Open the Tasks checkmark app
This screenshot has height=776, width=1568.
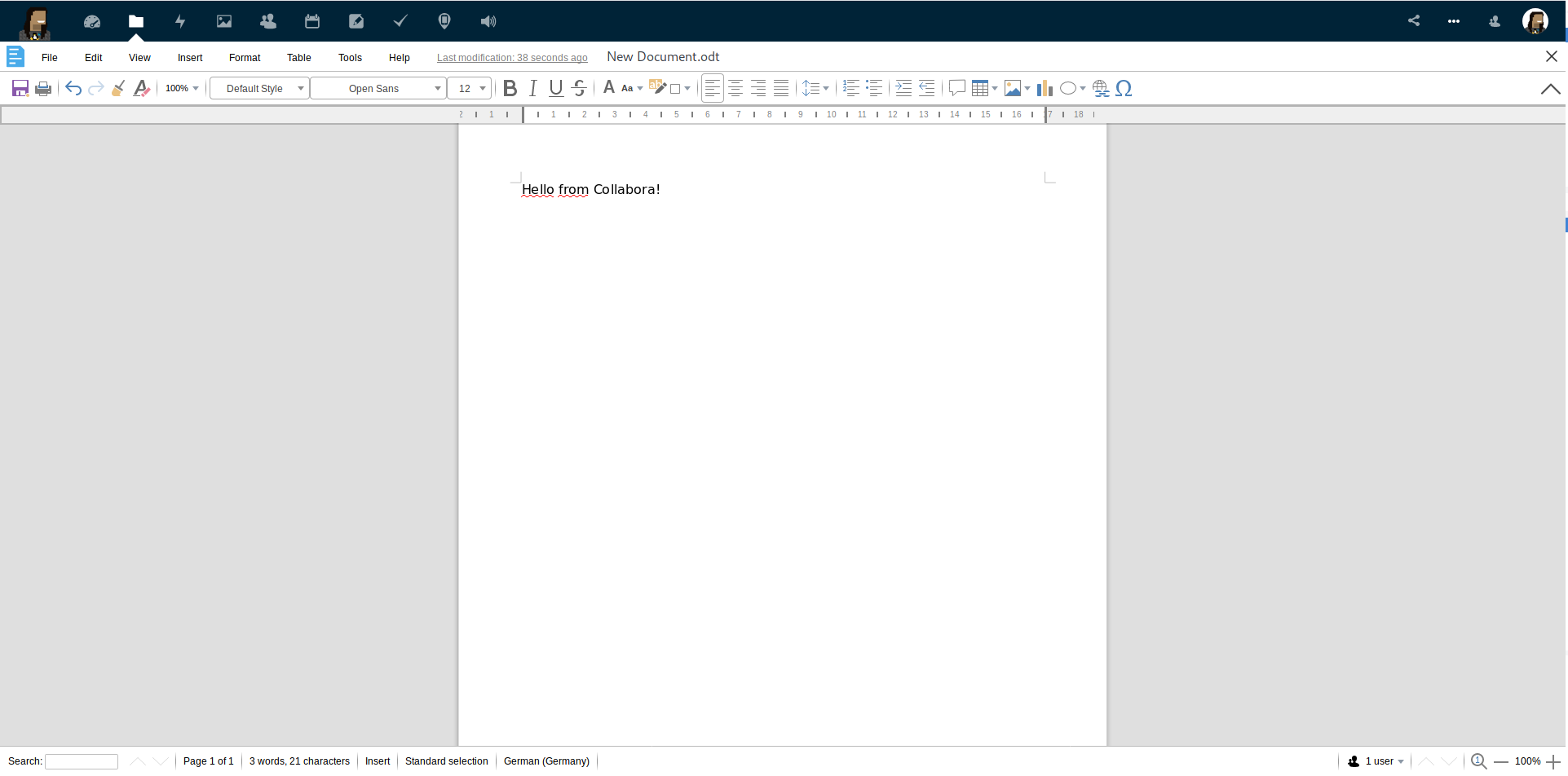click(x=400, y=21)
